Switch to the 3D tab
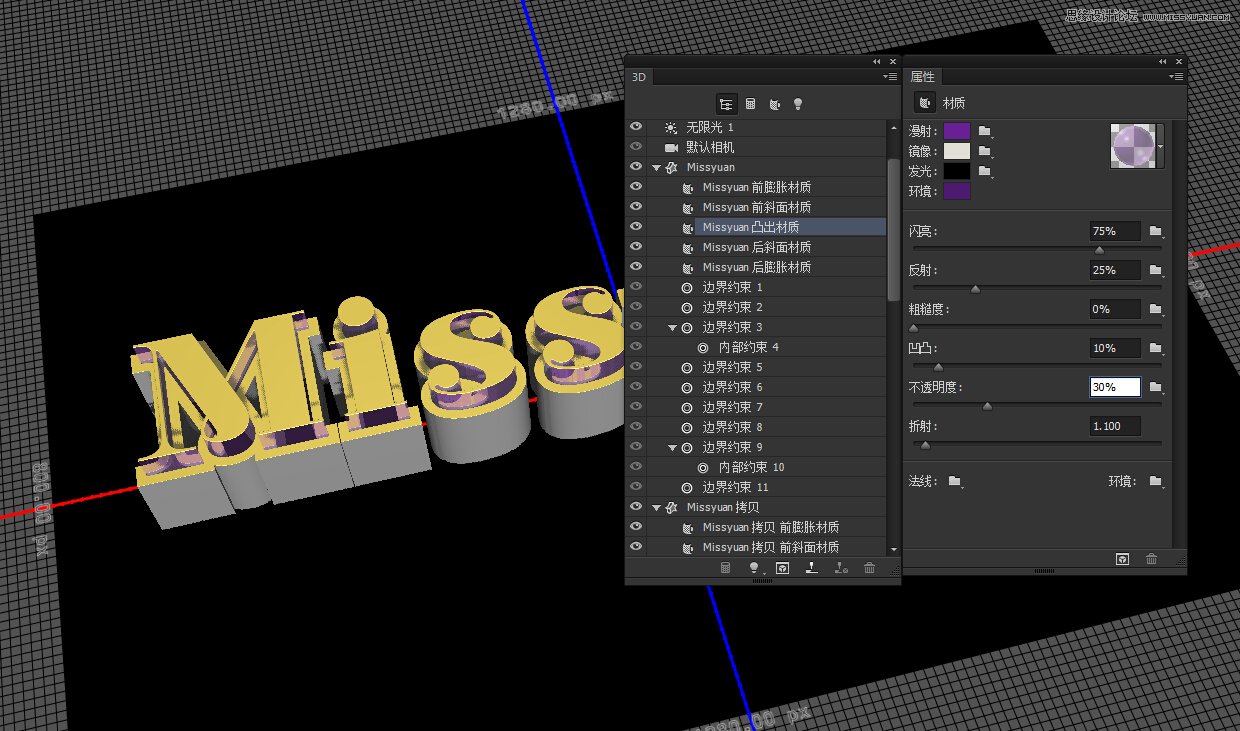The image size is (1240, 731). (637, 76)
